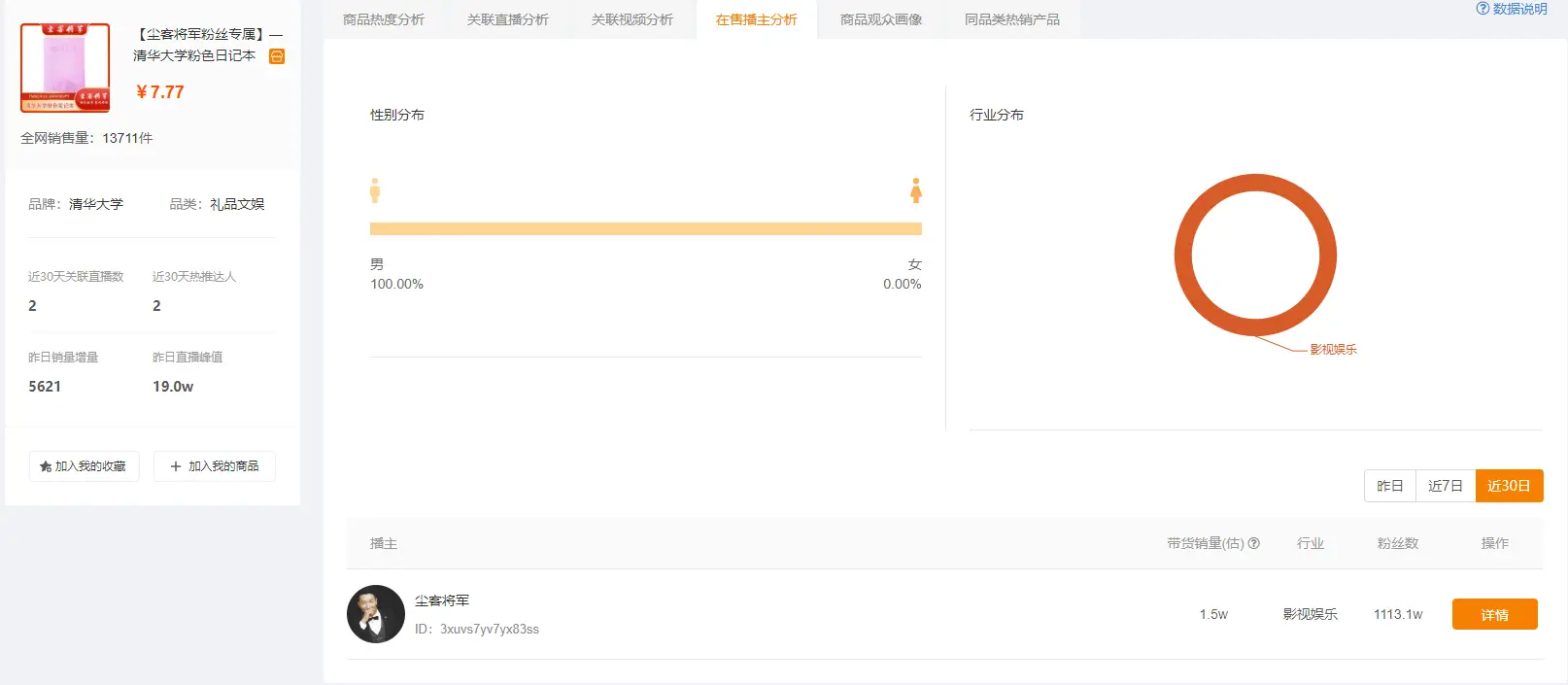The image size is (1568, 685).
Task: Select the 昨日 time range
Action: pyautogui.click(x=1390, y=486)
